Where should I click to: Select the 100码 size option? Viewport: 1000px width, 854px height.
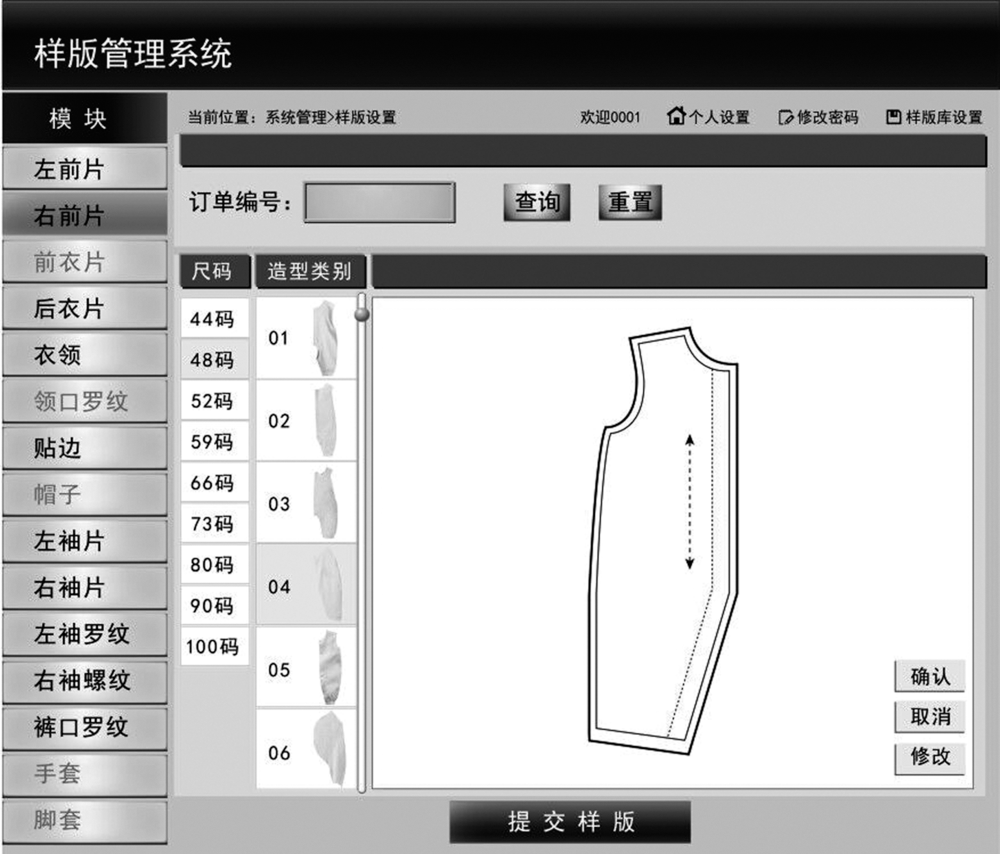(213, 647)
